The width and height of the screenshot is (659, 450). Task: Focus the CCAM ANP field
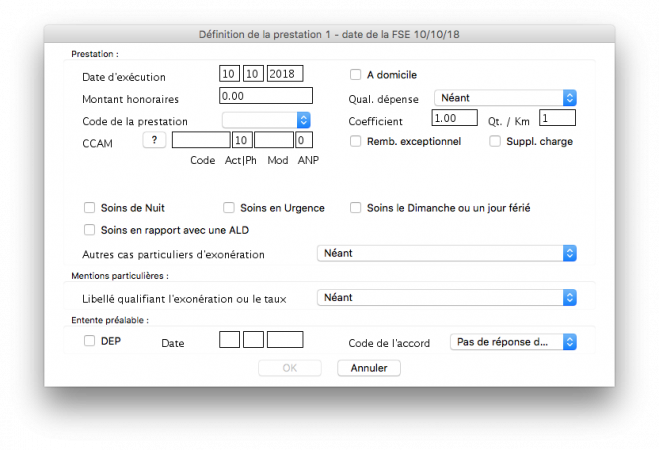(304, 140)
